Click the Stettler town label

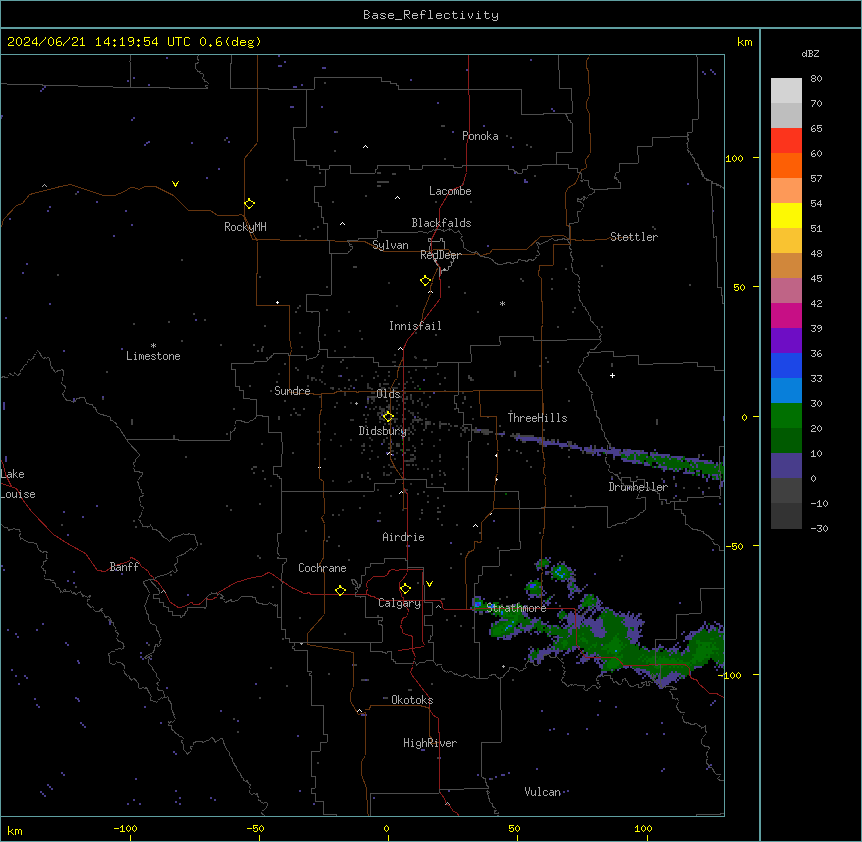click(x=634, y=237)
